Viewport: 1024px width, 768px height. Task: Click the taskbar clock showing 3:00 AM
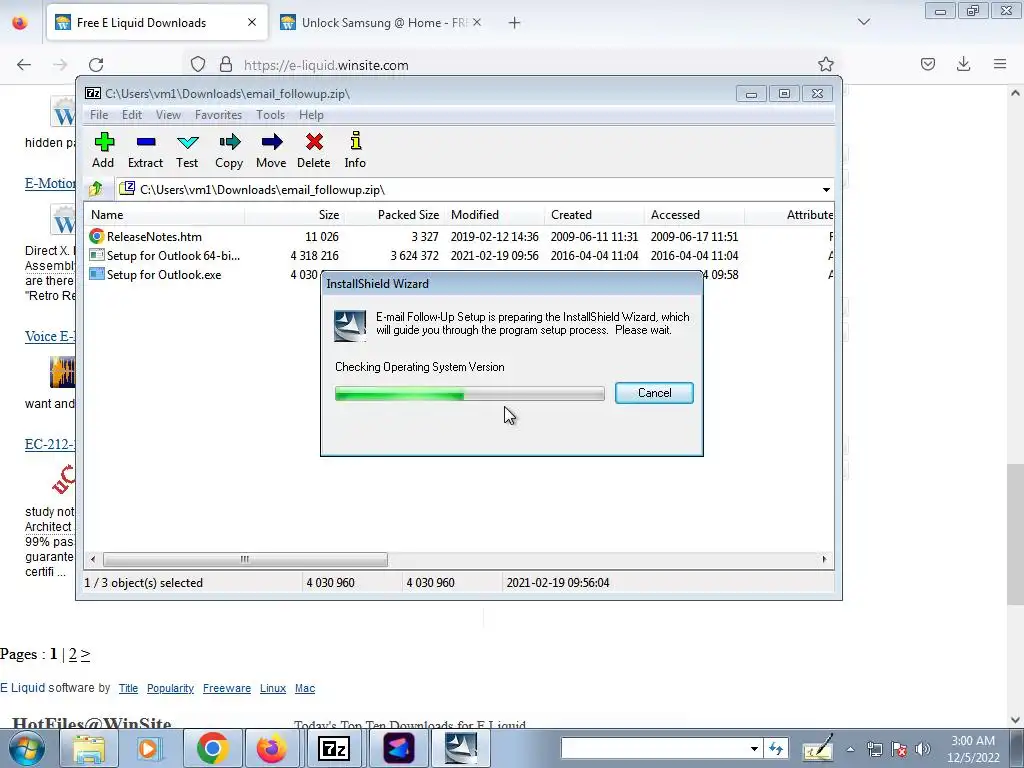click(x=972, y=749)
